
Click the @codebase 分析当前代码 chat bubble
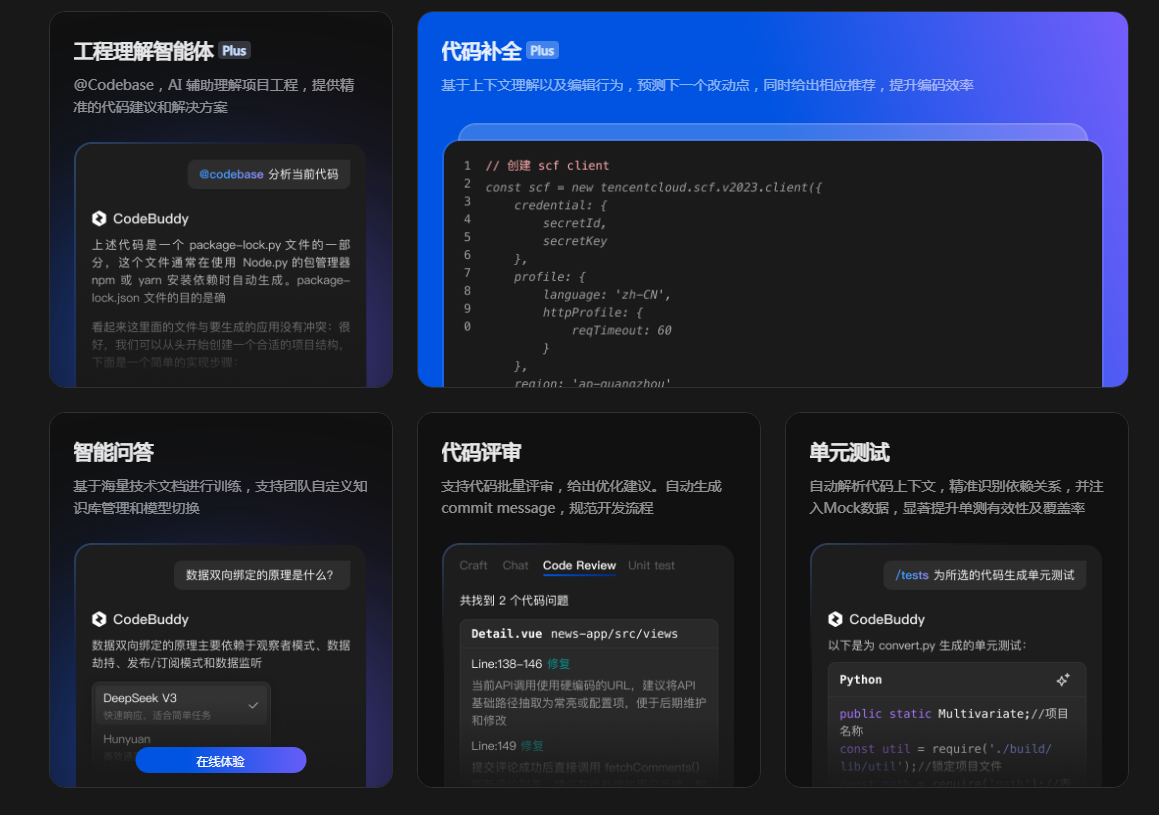268,174
